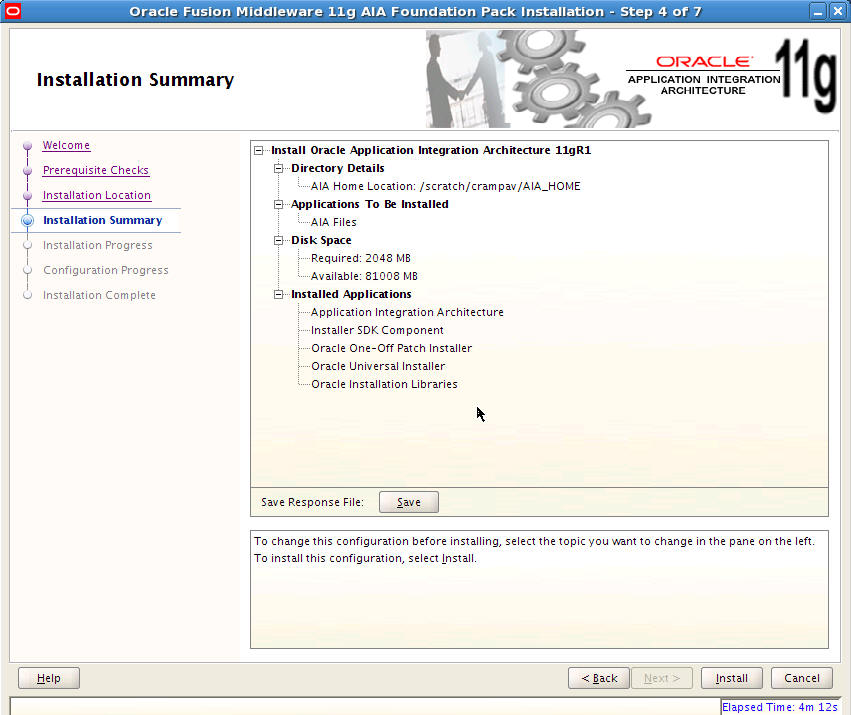Collapse the Disk Space node
The image size is (851, 715).
click(x=278, y=240)
